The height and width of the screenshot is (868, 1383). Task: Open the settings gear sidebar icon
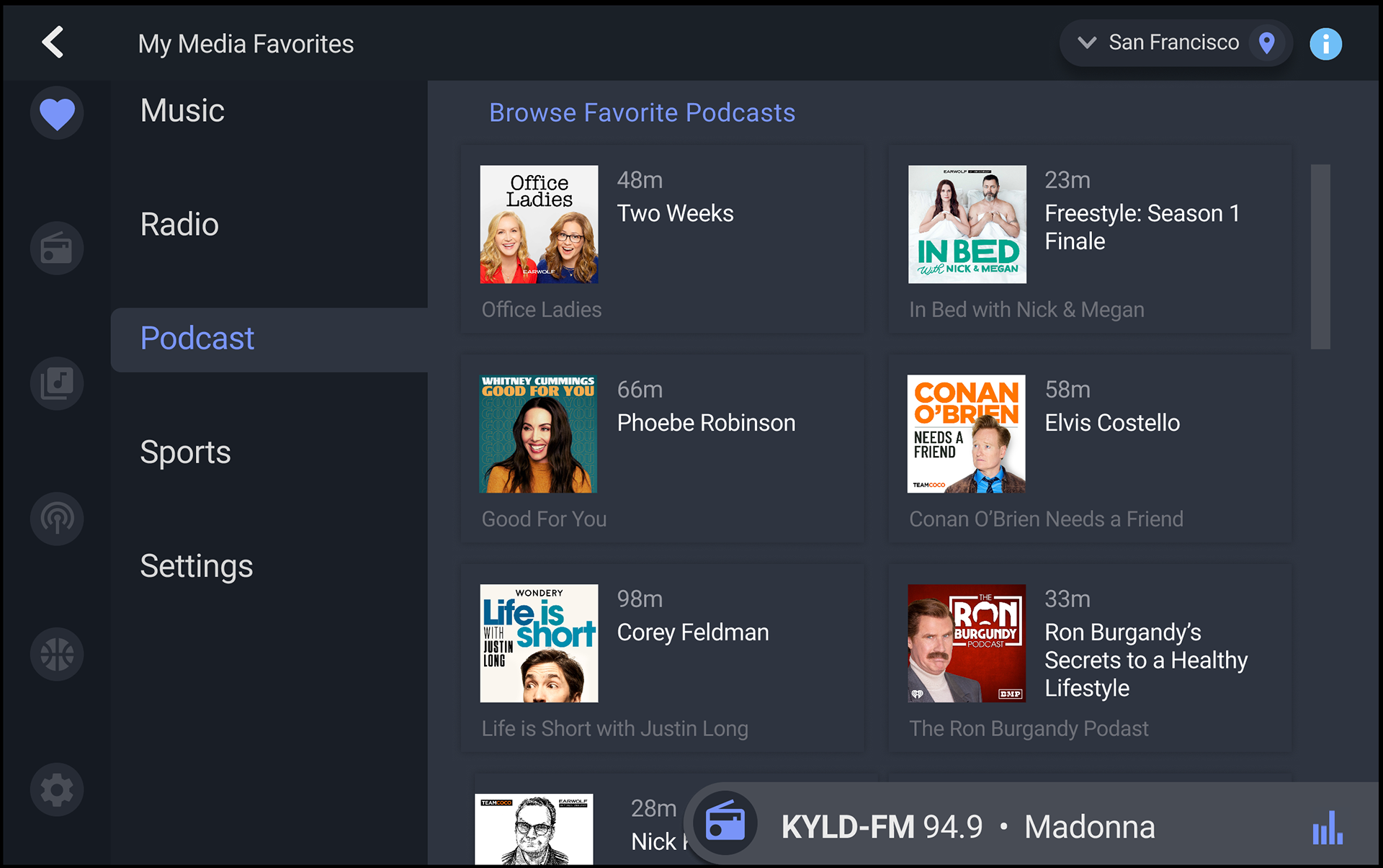(x=57, y=789)
